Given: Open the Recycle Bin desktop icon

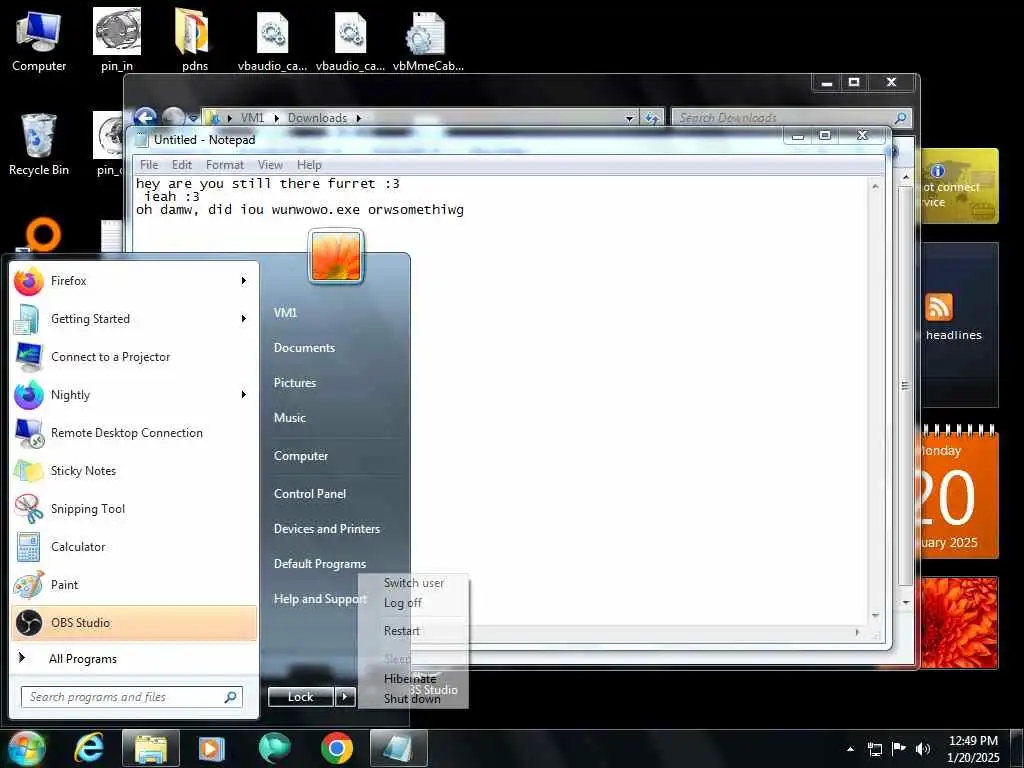Looking at the screenshot, I should coord(39,144).
